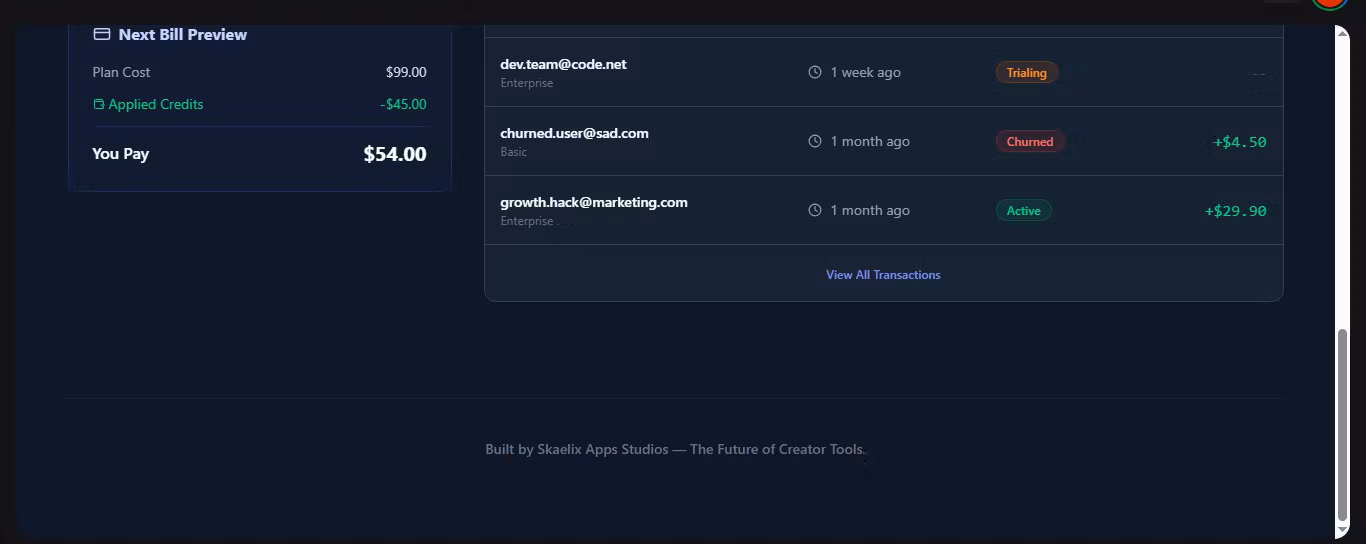Click the Applied Credits label
This screenshot has width=1366, height=544.
[x=156, y=104]
